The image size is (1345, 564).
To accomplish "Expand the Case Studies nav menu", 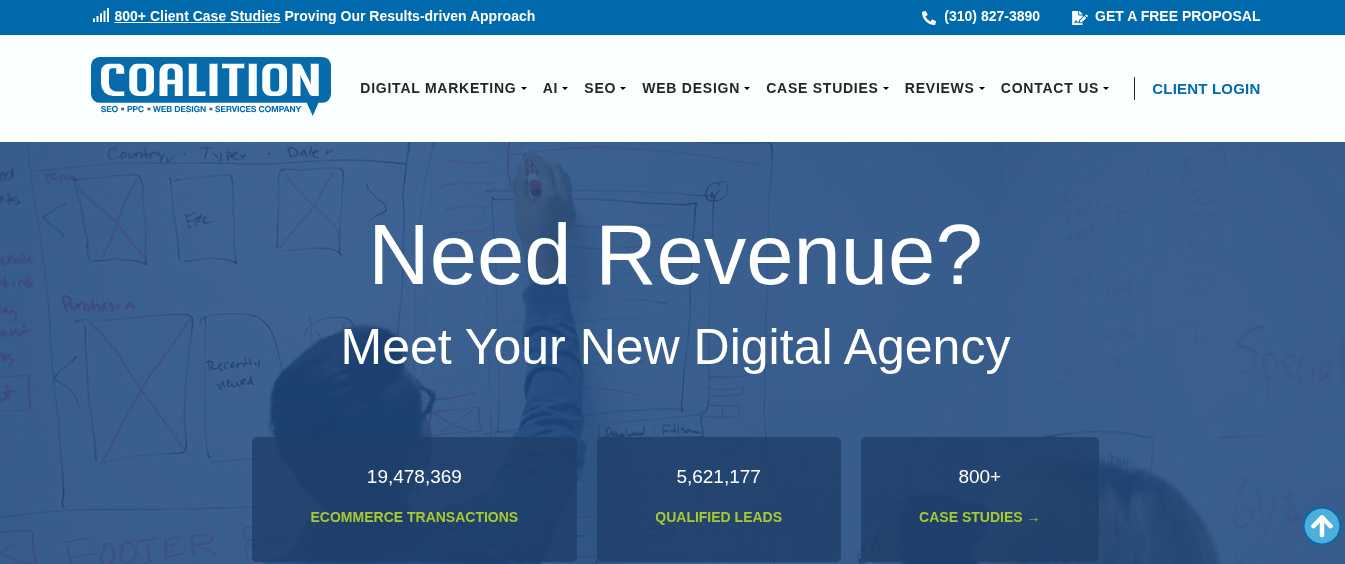I will click(x=827, y=88).
